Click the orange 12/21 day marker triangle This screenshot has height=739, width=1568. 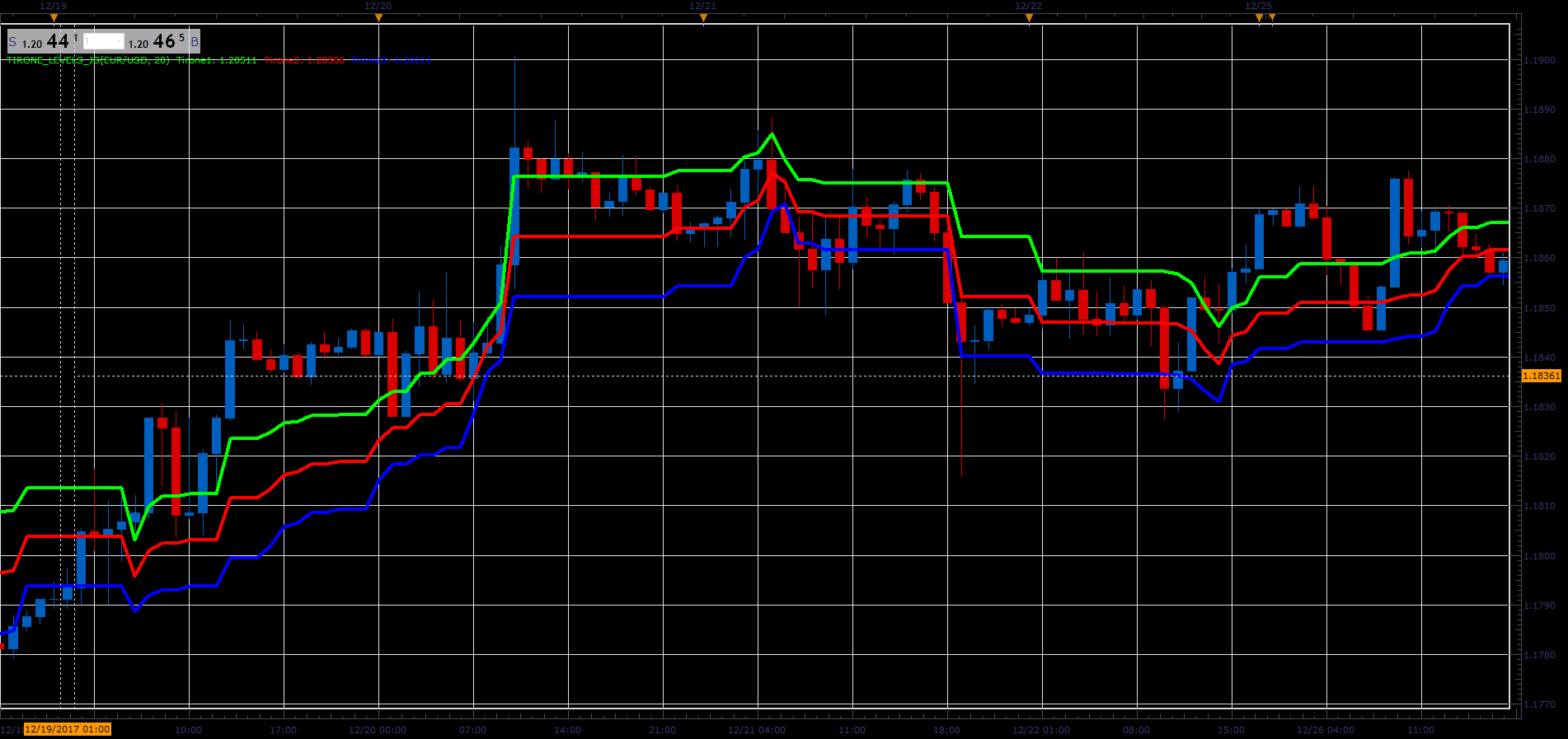703,18
